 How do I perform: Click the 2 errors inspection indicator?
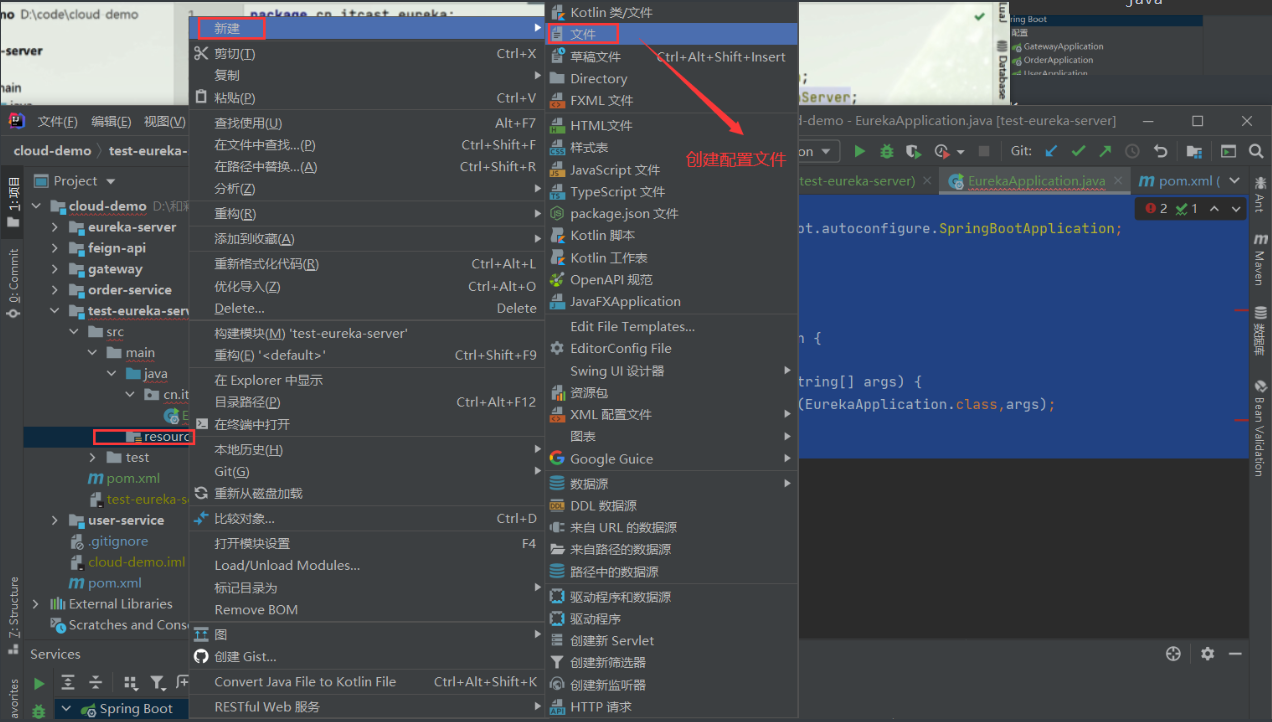(x=1157, y=209)
